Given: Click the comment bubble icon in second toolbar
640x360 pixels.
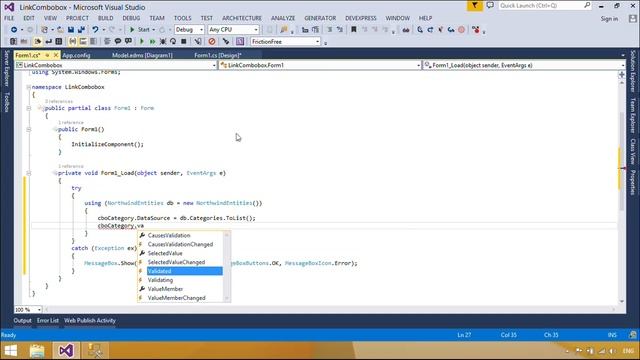Looking at the screenshot, I should [x=118, y=42].
